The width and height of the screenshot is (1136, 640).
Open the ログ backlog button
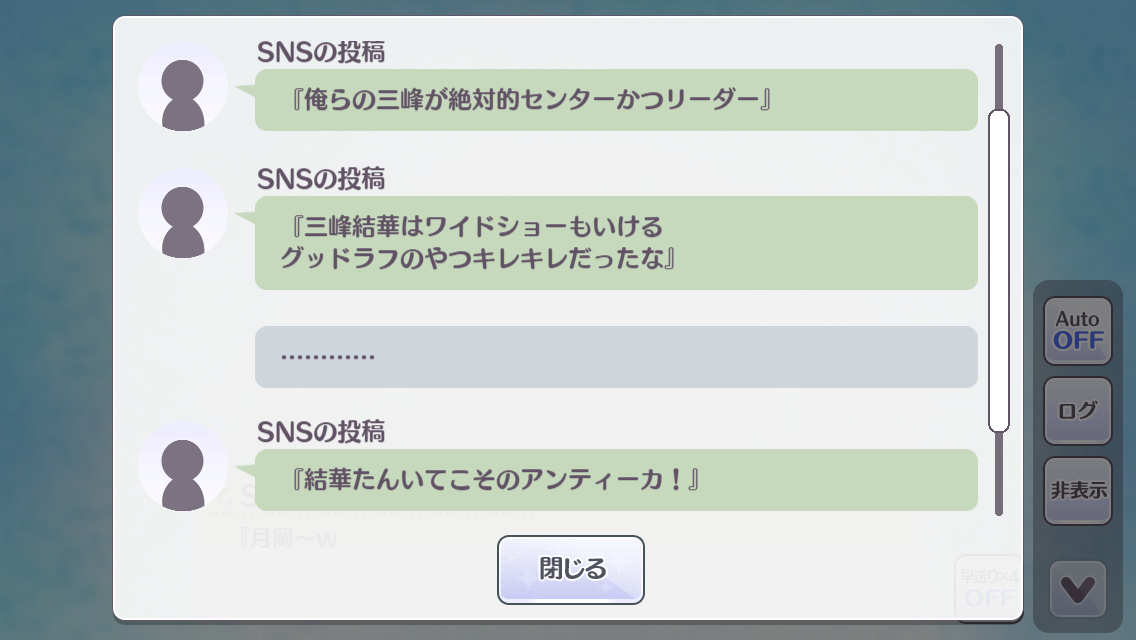[1078, 410]
